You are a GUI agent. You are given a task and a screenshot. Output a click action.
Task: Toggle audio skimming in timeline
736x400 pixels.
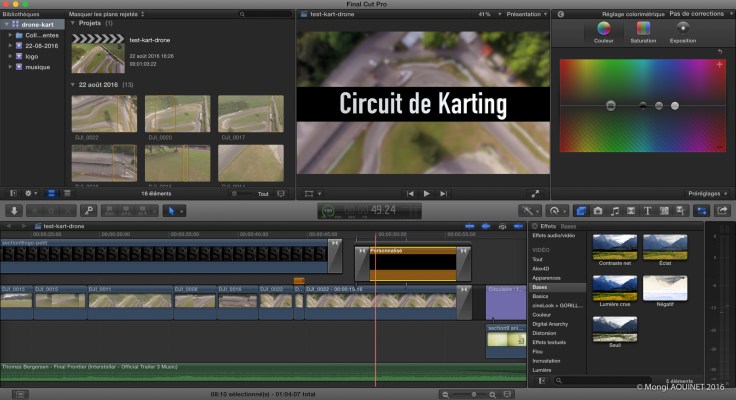[x=485, y=227]
